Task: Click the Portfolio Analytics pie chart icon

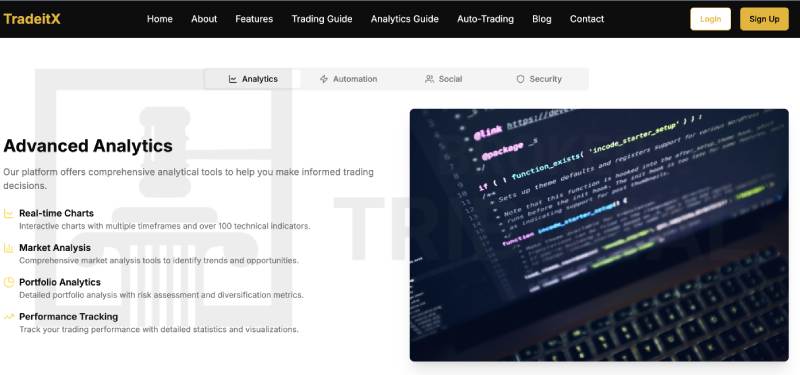Action: [8, 282]
